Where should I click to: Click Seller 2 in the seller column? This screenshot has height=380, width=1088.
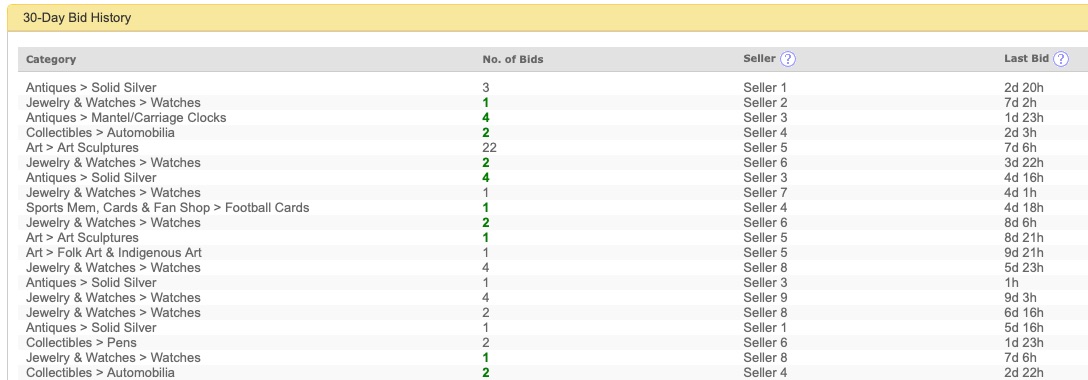(765, 103)
